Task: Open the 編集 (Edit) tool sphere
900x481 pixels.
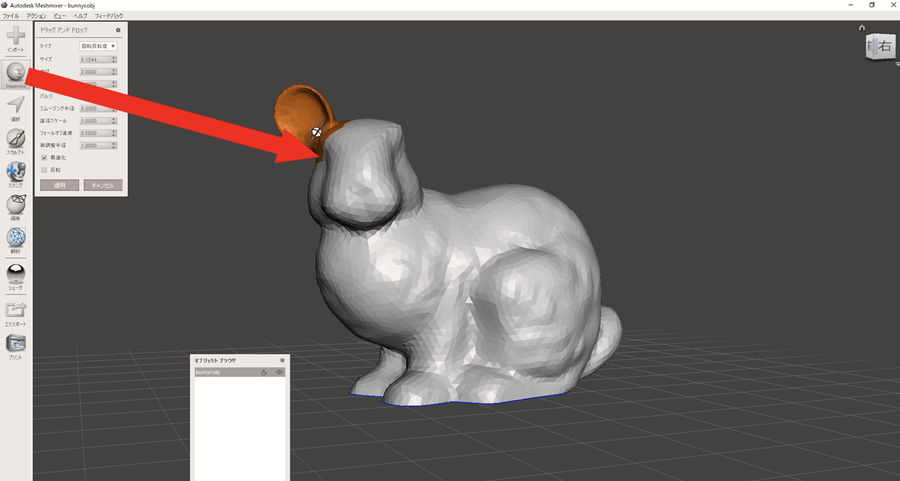Action: [x=15, y=204]
